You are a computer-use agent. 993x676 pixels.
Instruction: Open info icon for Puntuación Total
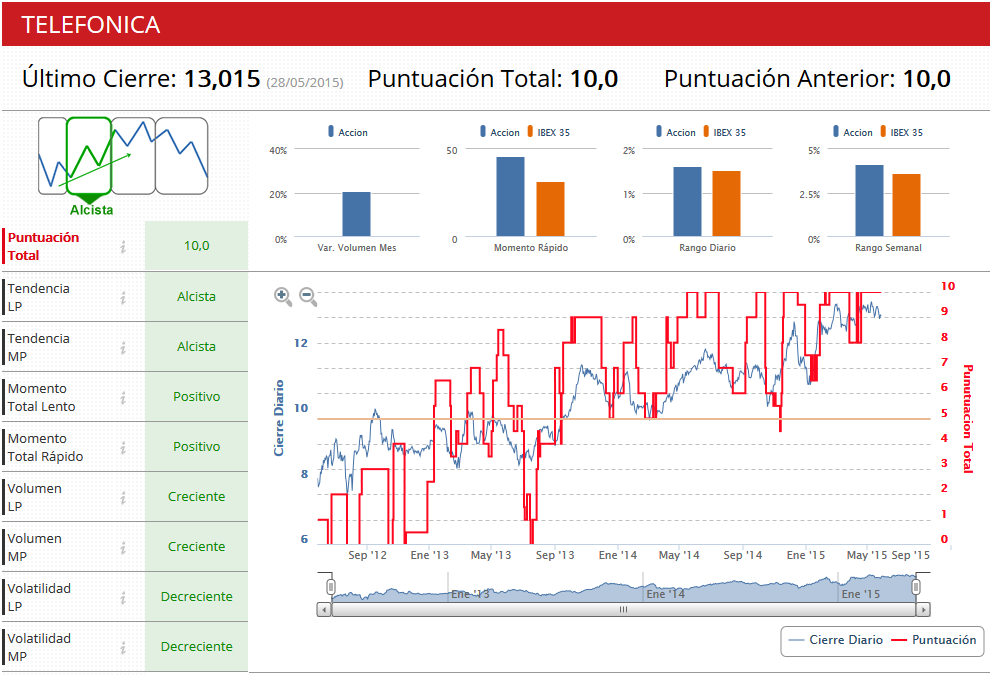pos(123,246)
